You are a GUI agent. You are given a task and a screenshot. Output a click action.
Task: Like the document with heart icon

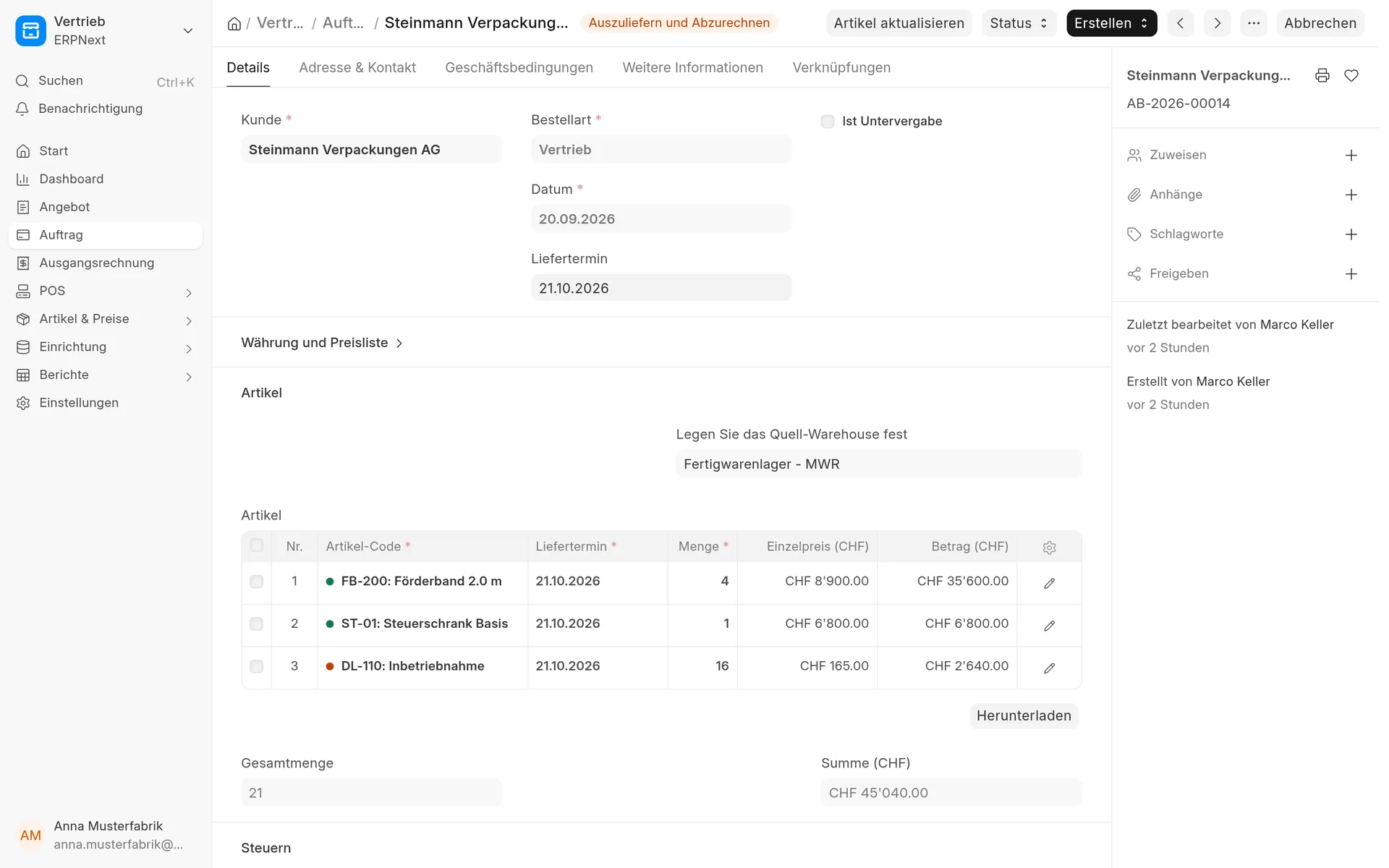(x=1351, y=75)
